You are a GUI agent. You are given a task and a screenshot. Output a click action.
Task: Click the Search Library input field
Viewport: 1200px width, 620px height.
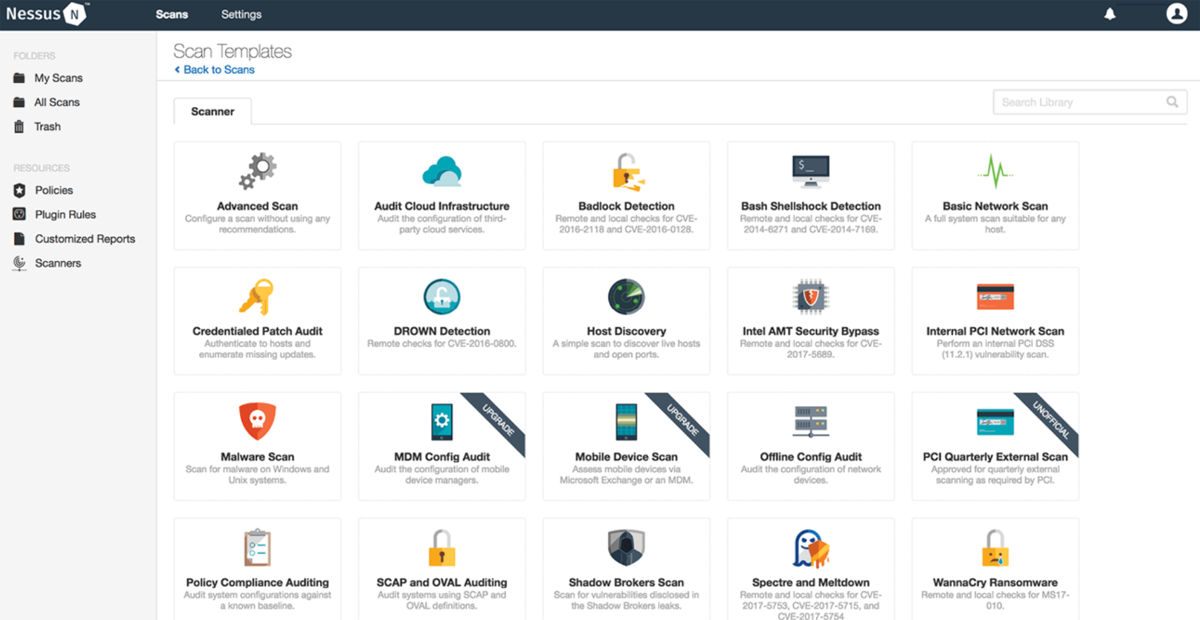point(1089,102)
